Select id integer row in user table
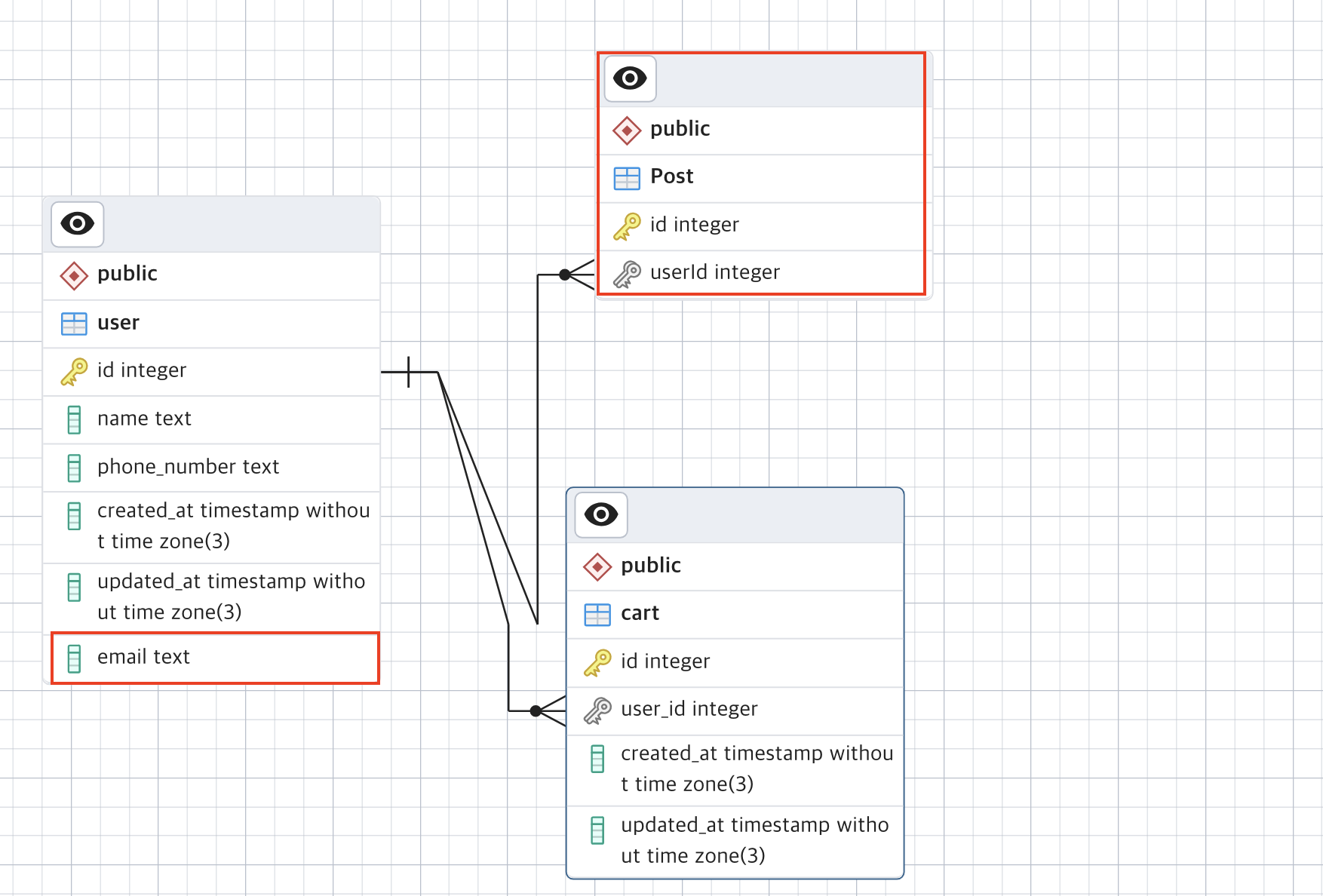1323x896 pixels. pos(212,372)
